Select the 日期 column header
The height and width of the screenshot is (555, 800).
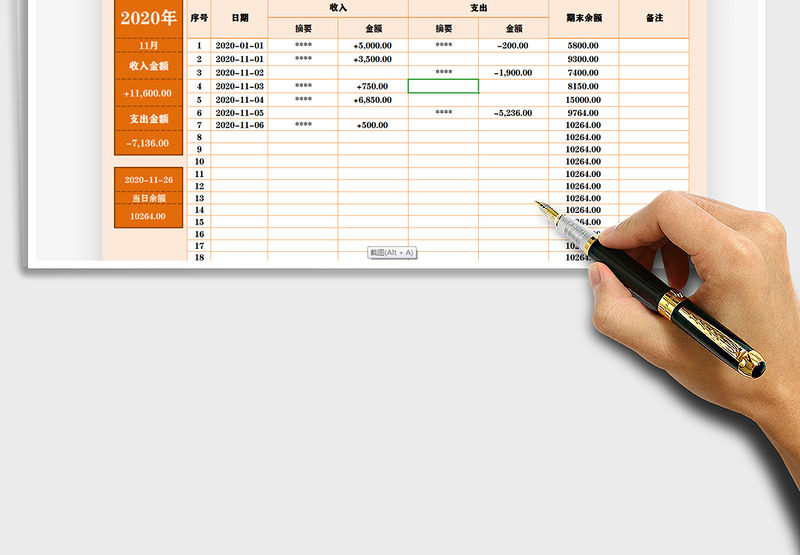pos(239,18)
